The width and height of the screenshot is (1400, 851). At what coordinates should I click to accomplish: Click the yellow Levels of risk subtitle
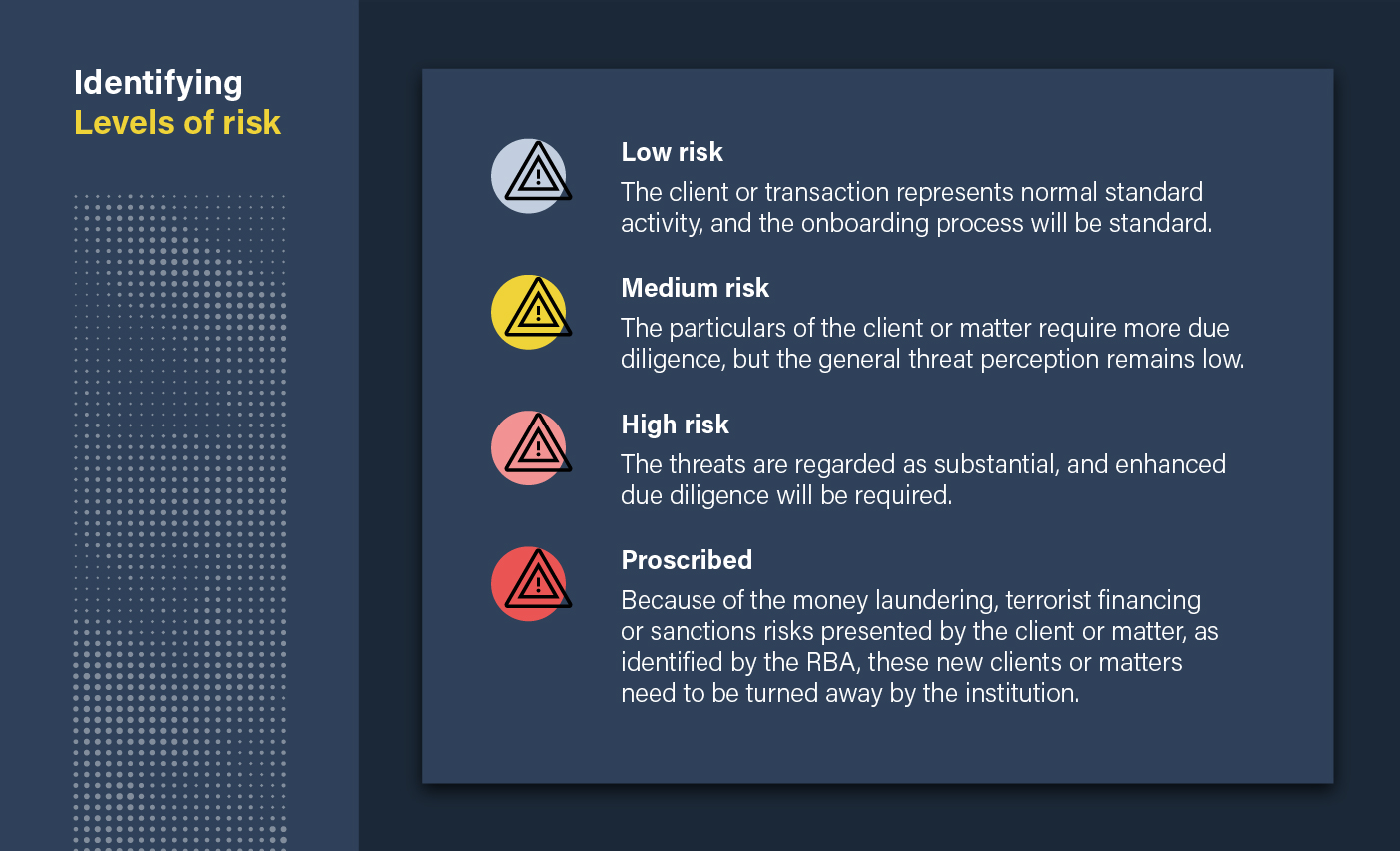(177, 122)
